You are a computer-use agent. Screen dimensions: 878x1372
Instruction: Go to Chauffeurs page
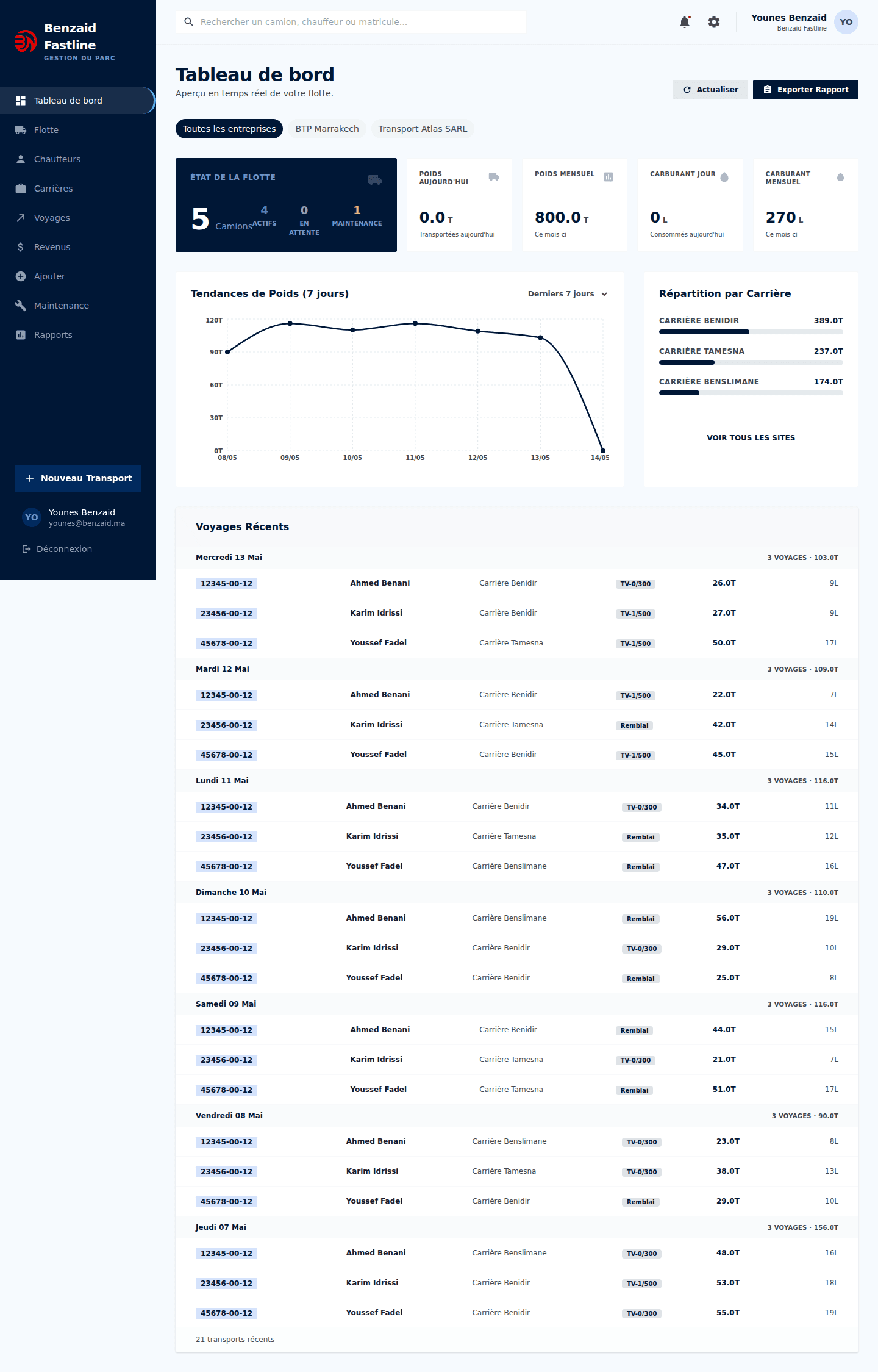(x=78, y=159)
